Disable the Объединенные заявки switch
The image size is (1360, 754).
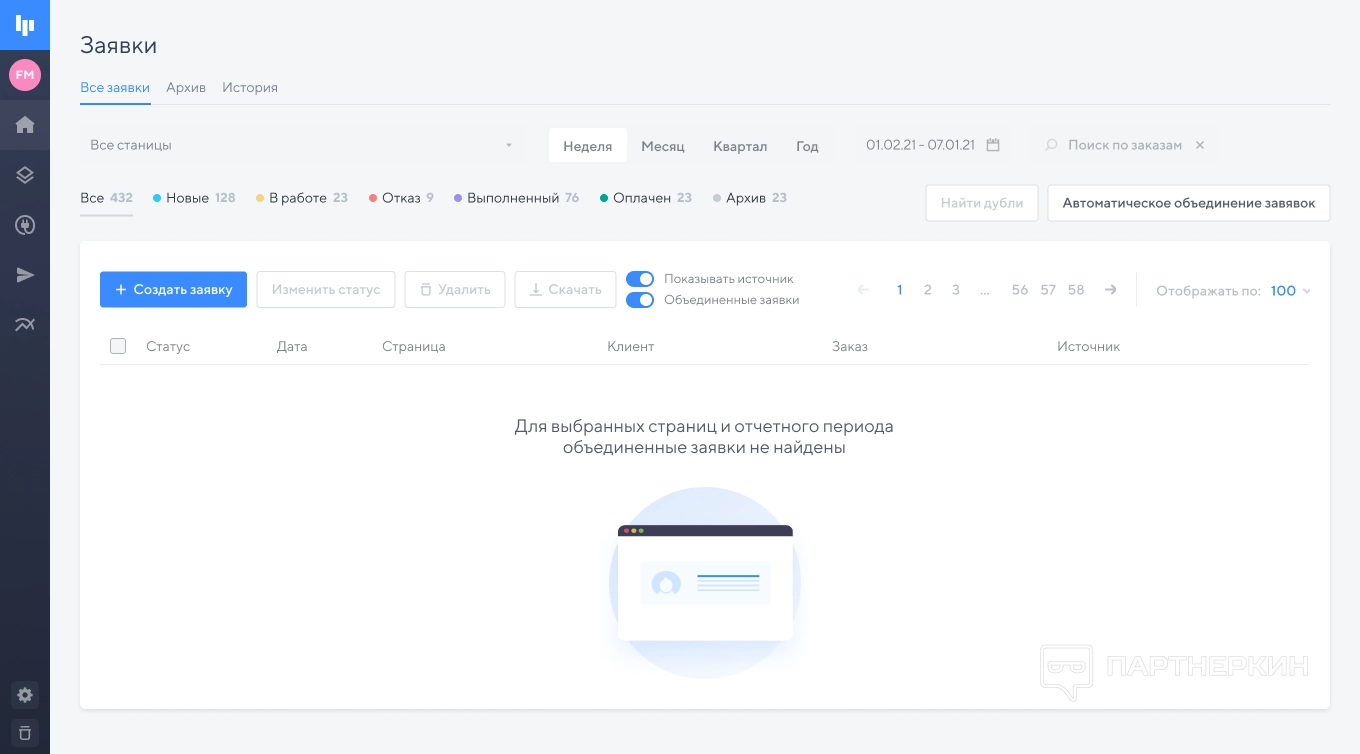(x=640, y=300)
